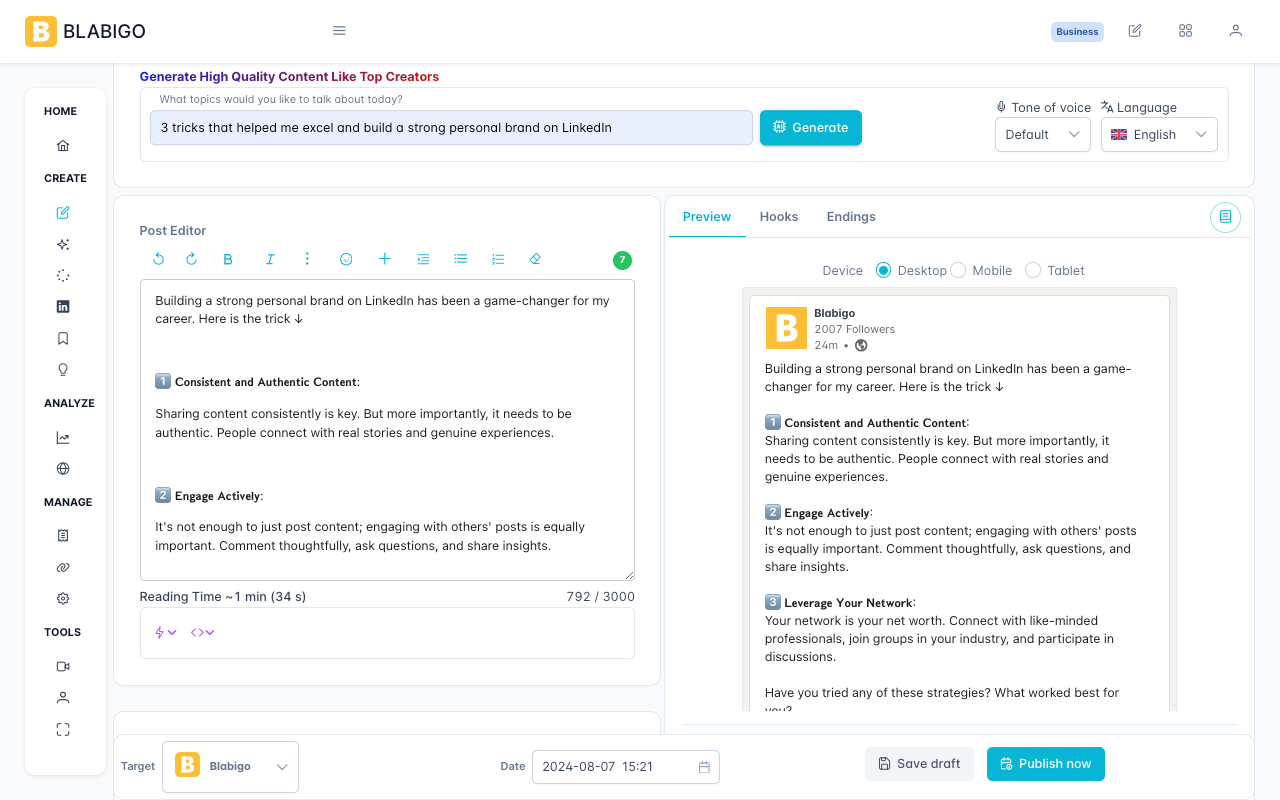Viewport: 1280px width, 800px height.
Task: Open the receipt/document icon under Manage
Action: tap(63, 536)
